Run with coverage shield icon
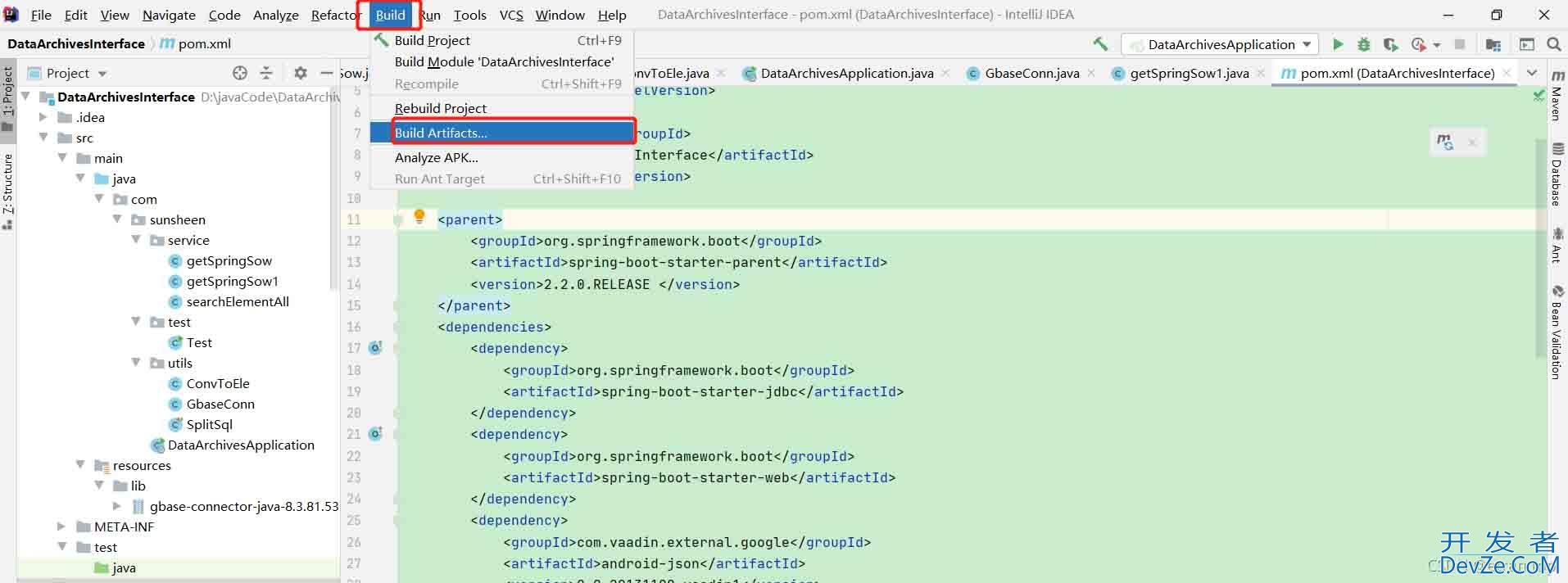1568x583 pixels. (x=1390, y=44)
